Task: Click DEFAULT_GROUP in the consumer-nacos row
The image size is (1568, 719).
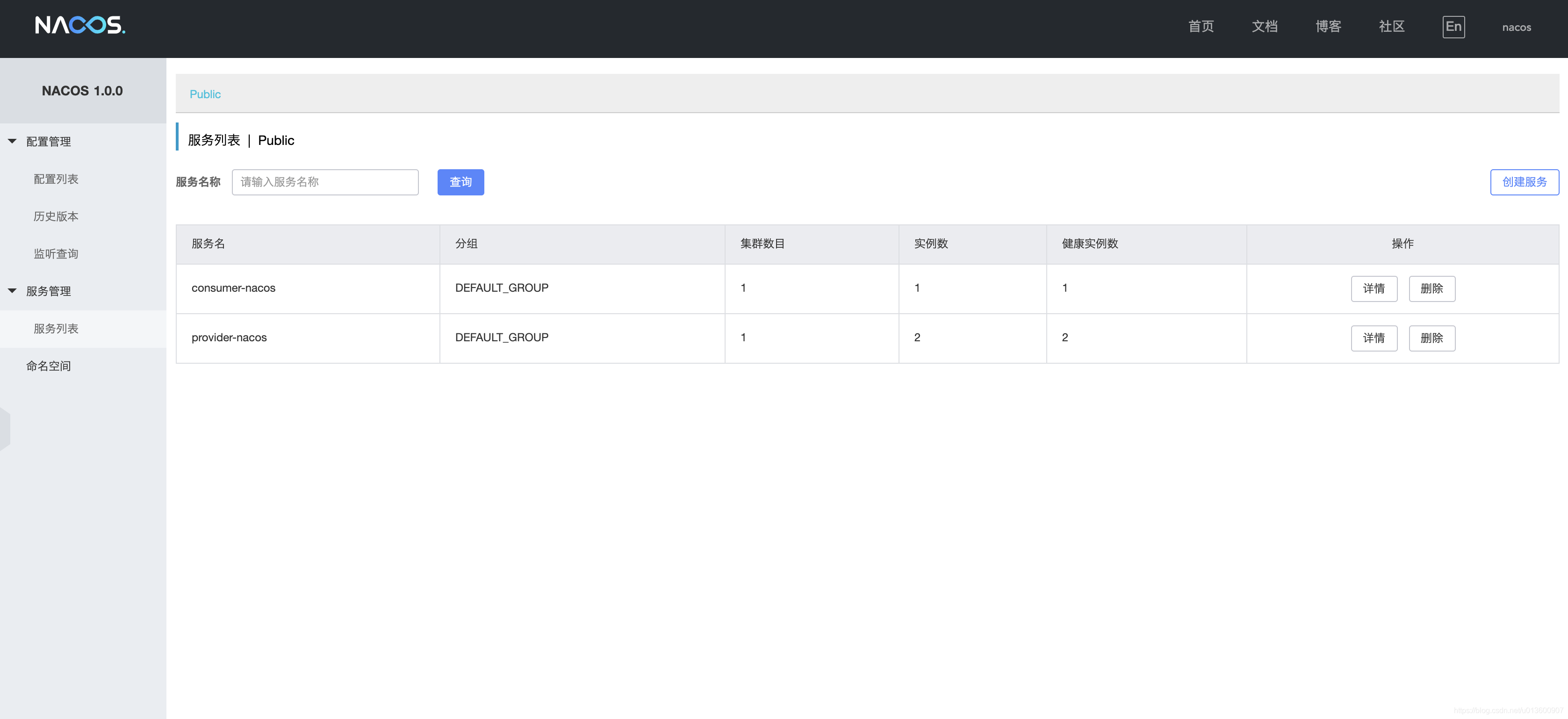Action: (502, 288)
